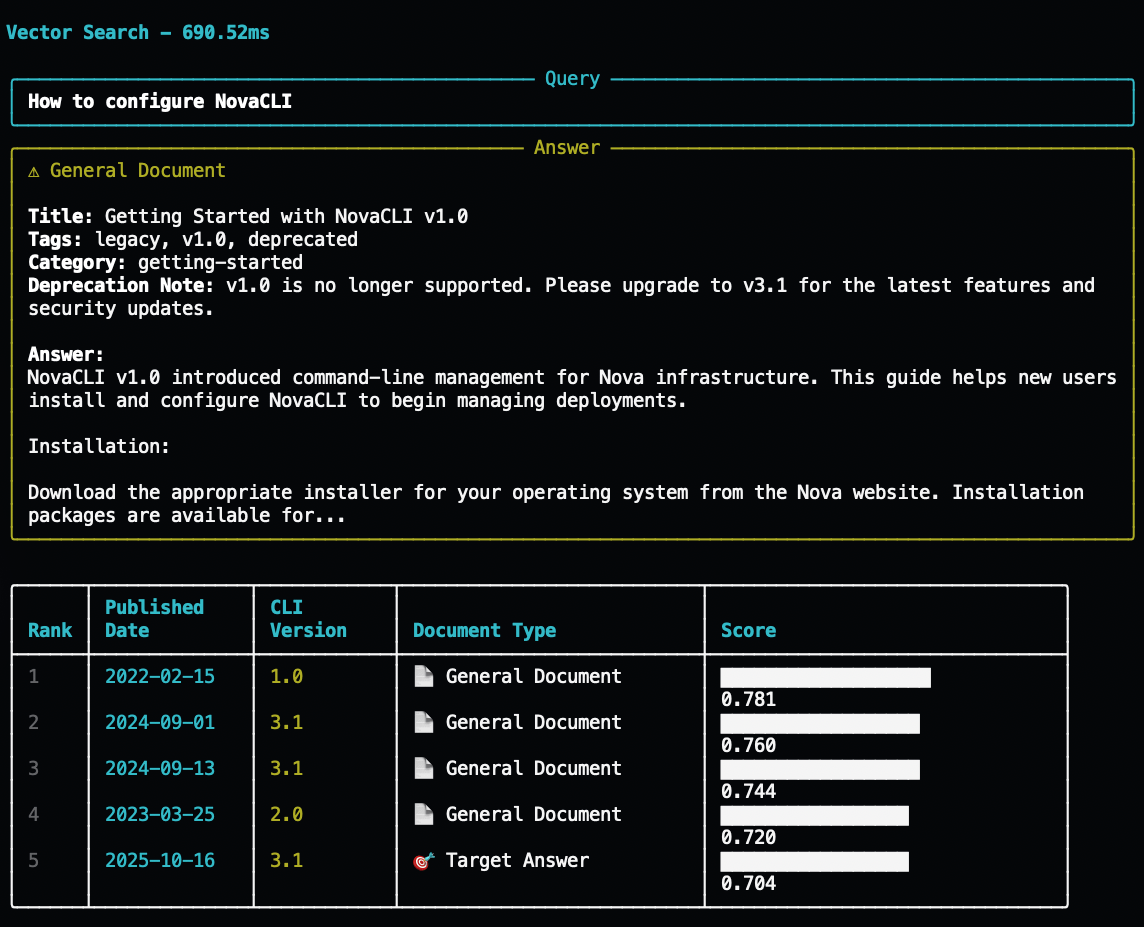
Task: Click the Rank column header
Action: pos(50,631)
